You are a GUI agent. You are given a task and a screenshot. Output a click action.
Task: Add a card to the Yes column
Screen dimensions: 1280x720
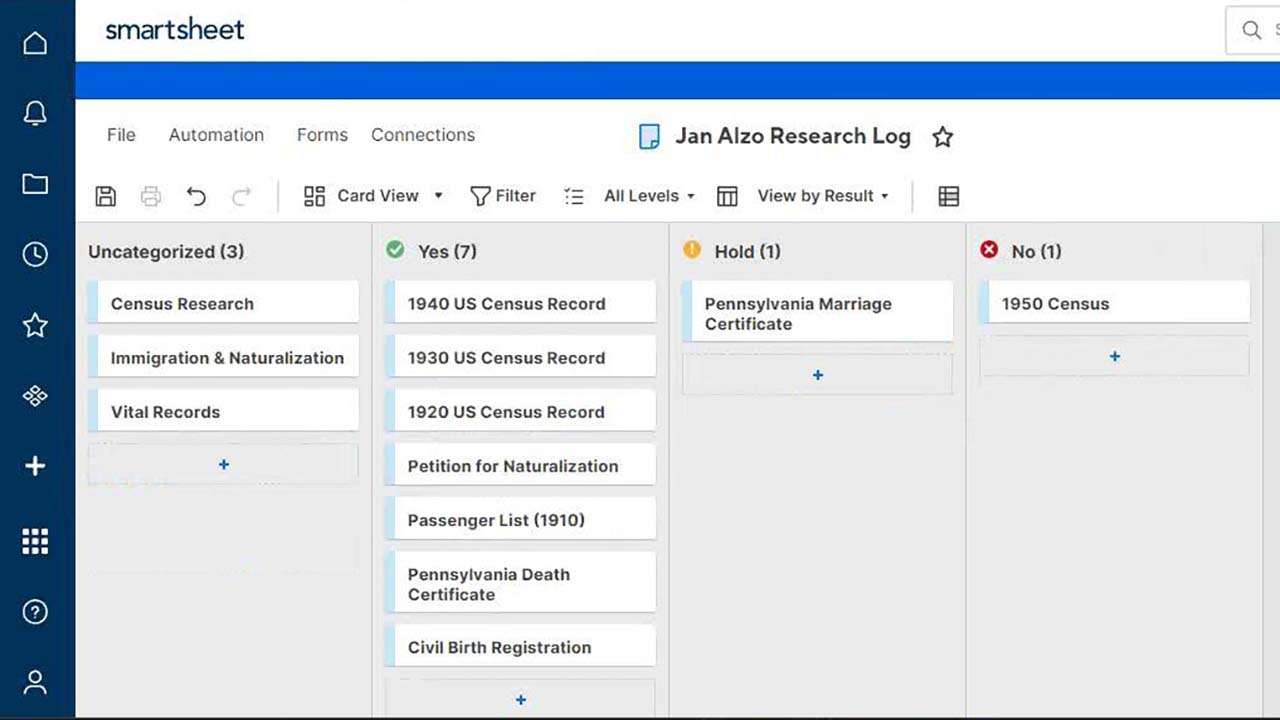click(520, 699)
